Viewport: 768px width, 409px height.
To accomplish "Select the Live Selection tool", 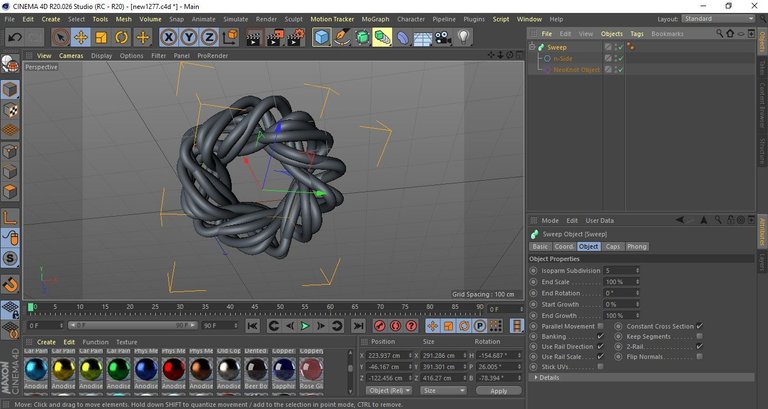I will [x=60, y=37].
